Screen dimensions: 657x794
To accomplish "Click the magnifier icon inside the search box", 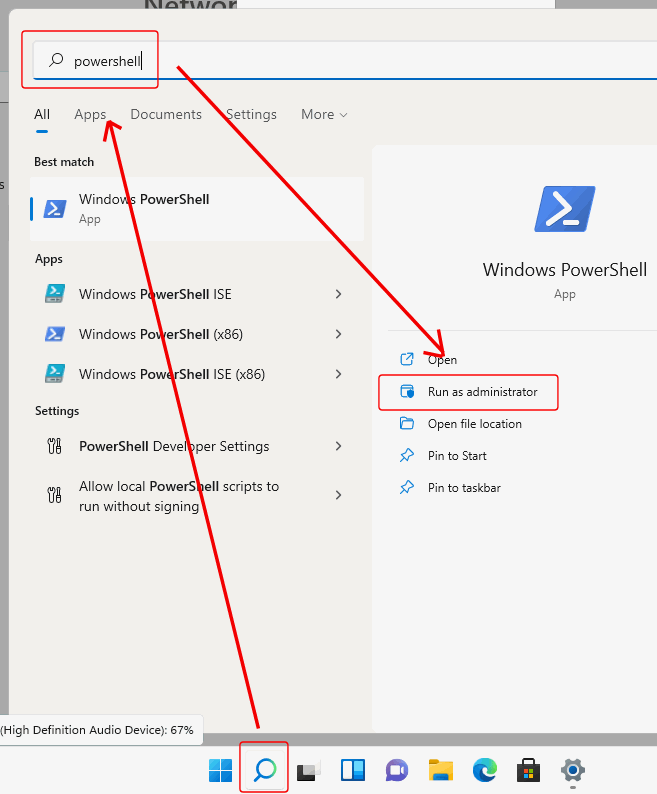I will click(56, 60).
